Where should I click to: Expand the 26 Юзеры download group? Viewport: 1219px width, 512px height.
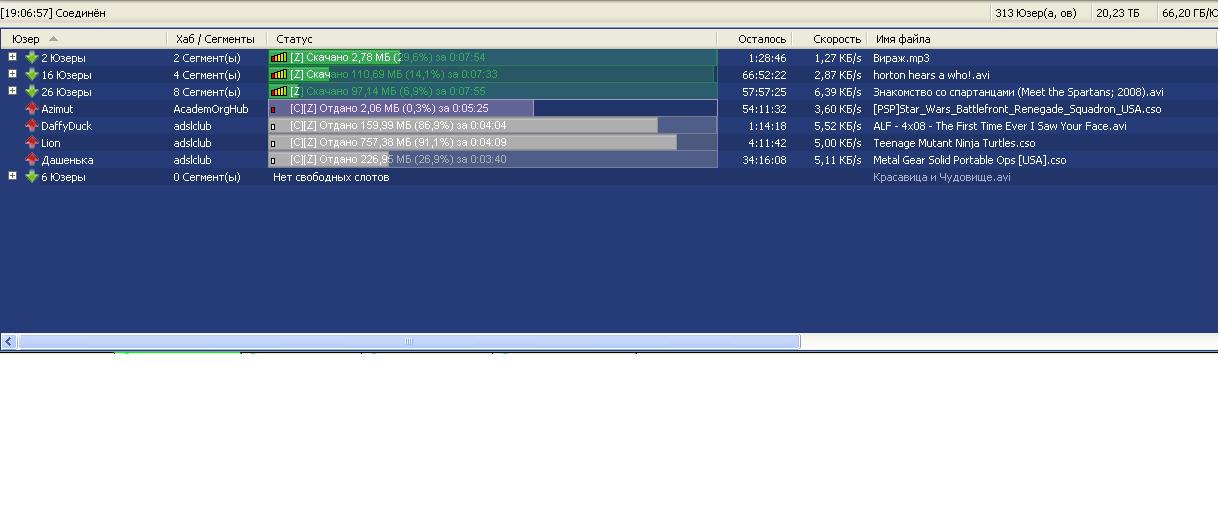coord(12,91)
